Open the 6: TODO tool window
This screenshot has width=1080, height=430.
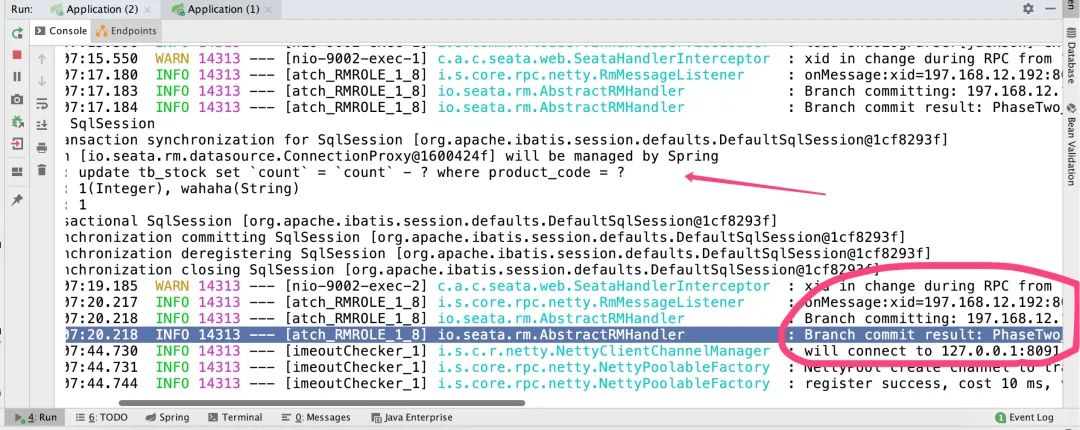pos(101,418)
